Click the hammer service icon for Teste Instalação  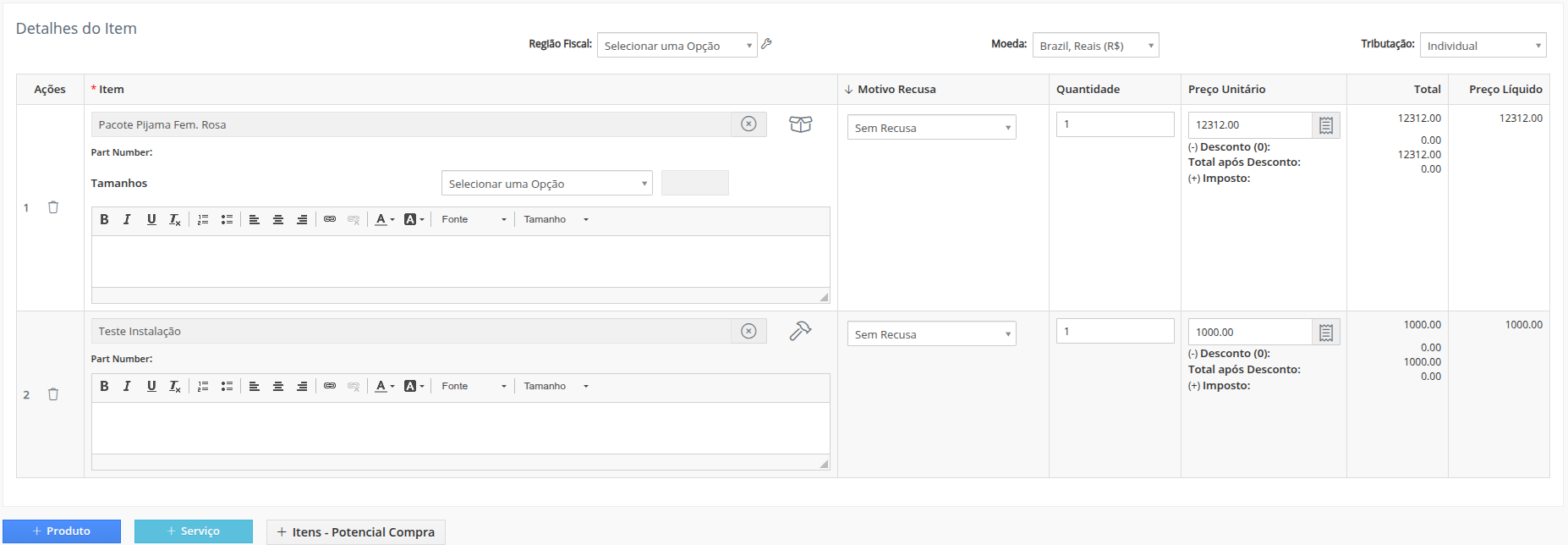pos(800,331)
